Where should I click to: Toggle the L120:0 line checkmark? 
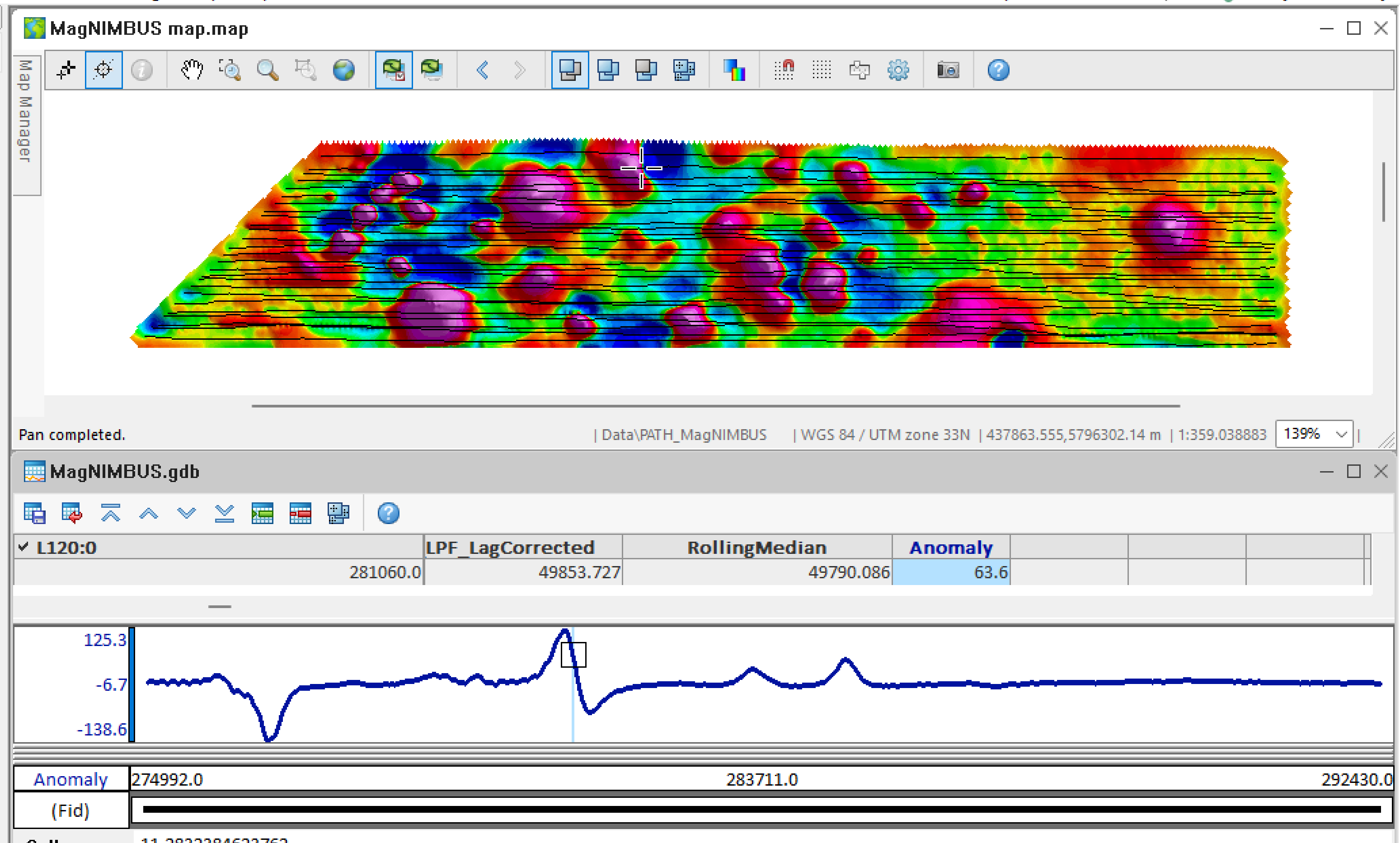pos(23,547)
